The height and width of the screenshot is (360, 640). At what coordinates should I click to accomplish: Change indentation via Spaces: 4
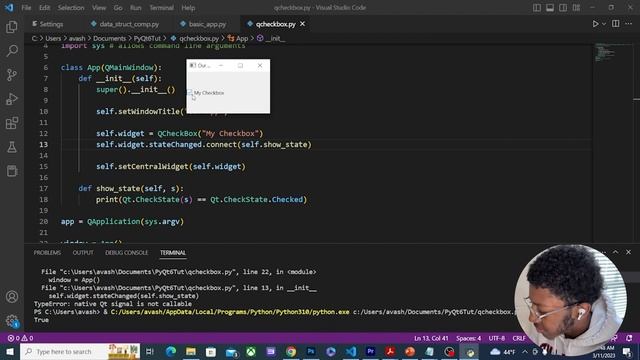[469, 338]
